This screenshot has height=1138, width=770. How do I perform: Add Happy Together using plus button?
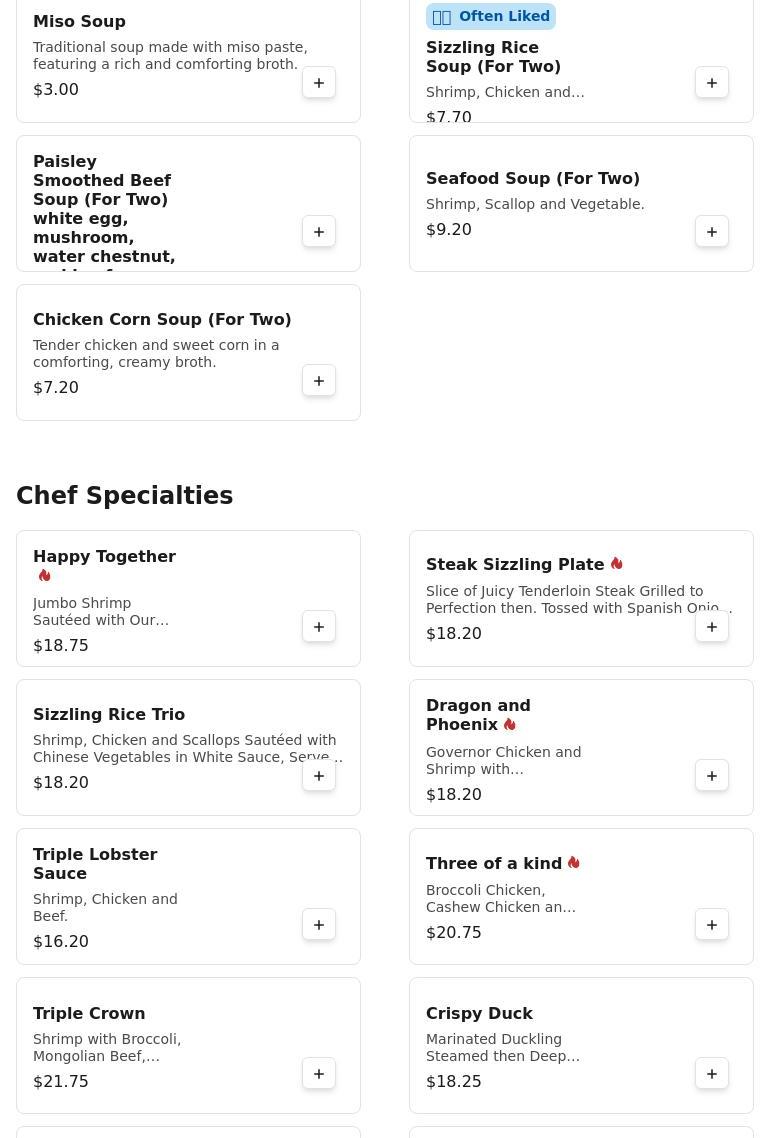[x=319, y=626]
